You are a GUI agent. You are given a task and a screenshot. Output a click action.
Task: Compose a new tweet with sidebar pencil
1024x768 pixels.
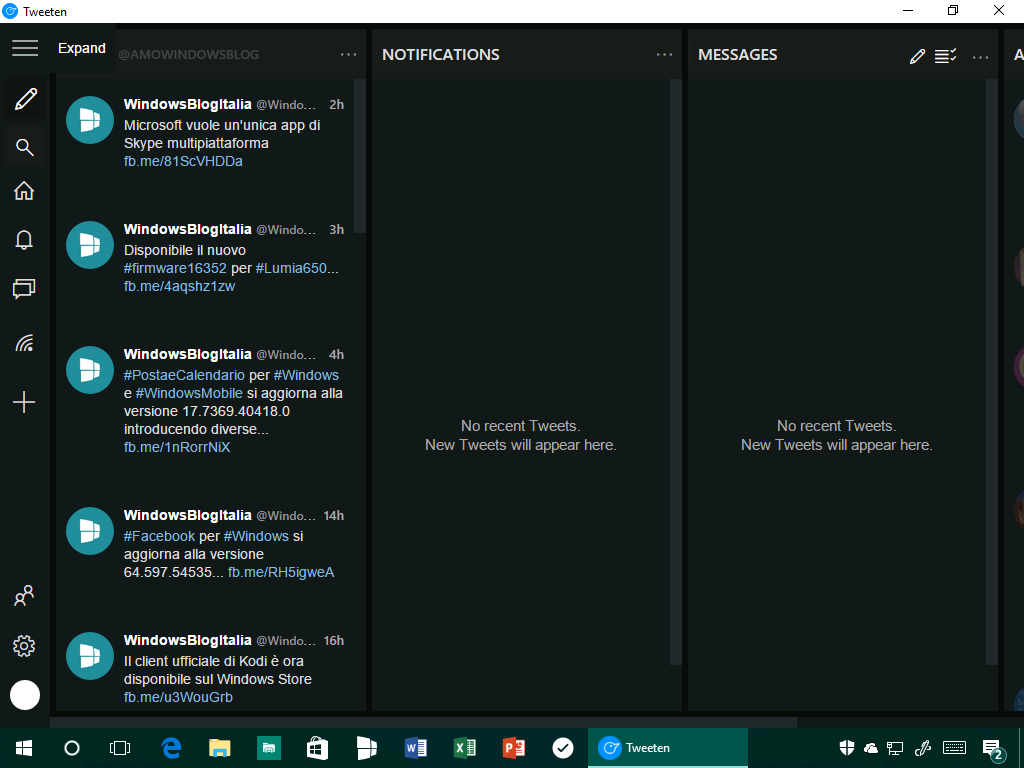click(25, 100)
